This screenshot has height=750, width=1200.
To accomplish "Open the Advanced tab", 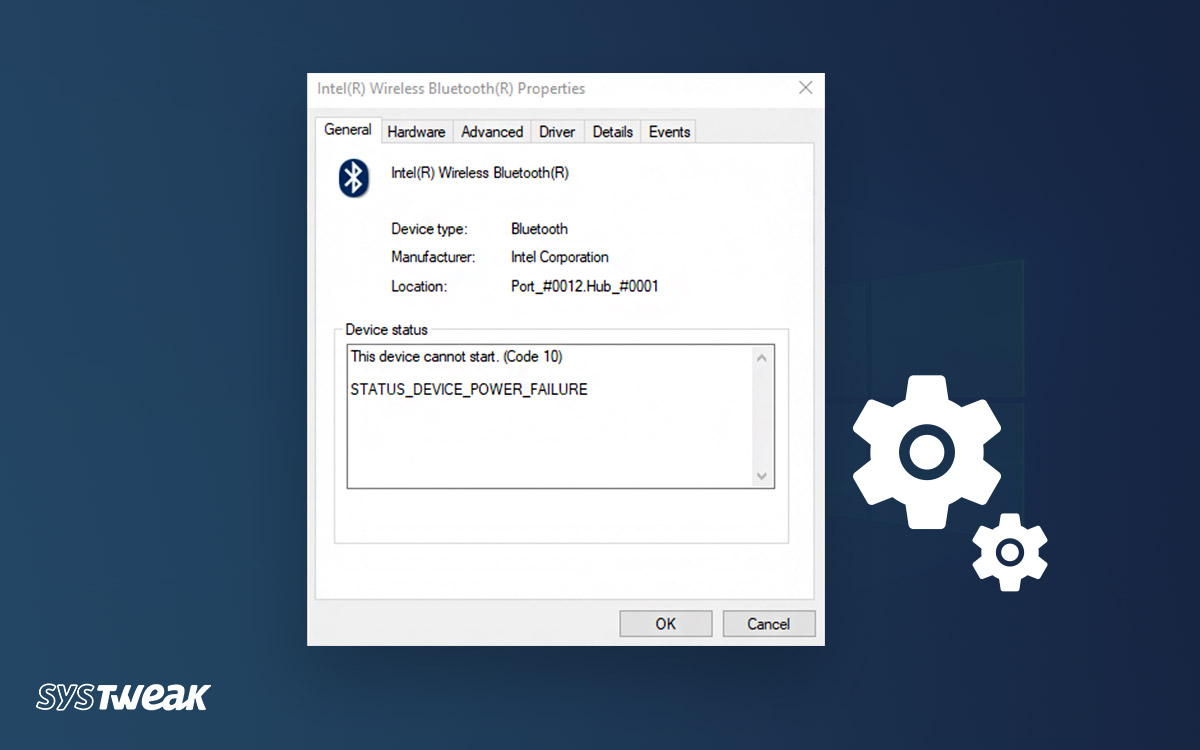I will 491,131.
